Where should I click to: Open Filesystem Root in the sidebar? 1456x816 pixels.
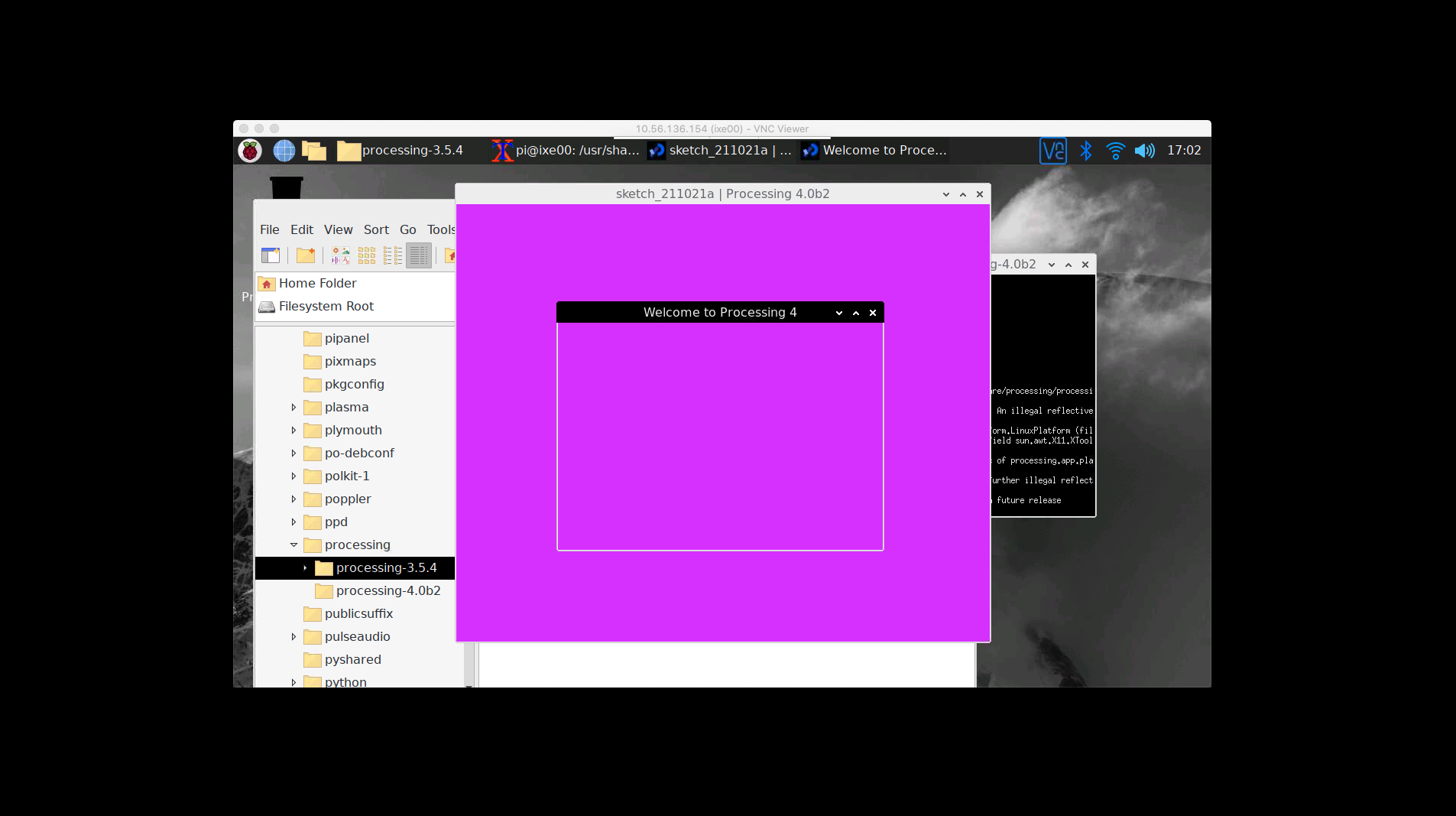pyautogui.click(x=326, y=306)
